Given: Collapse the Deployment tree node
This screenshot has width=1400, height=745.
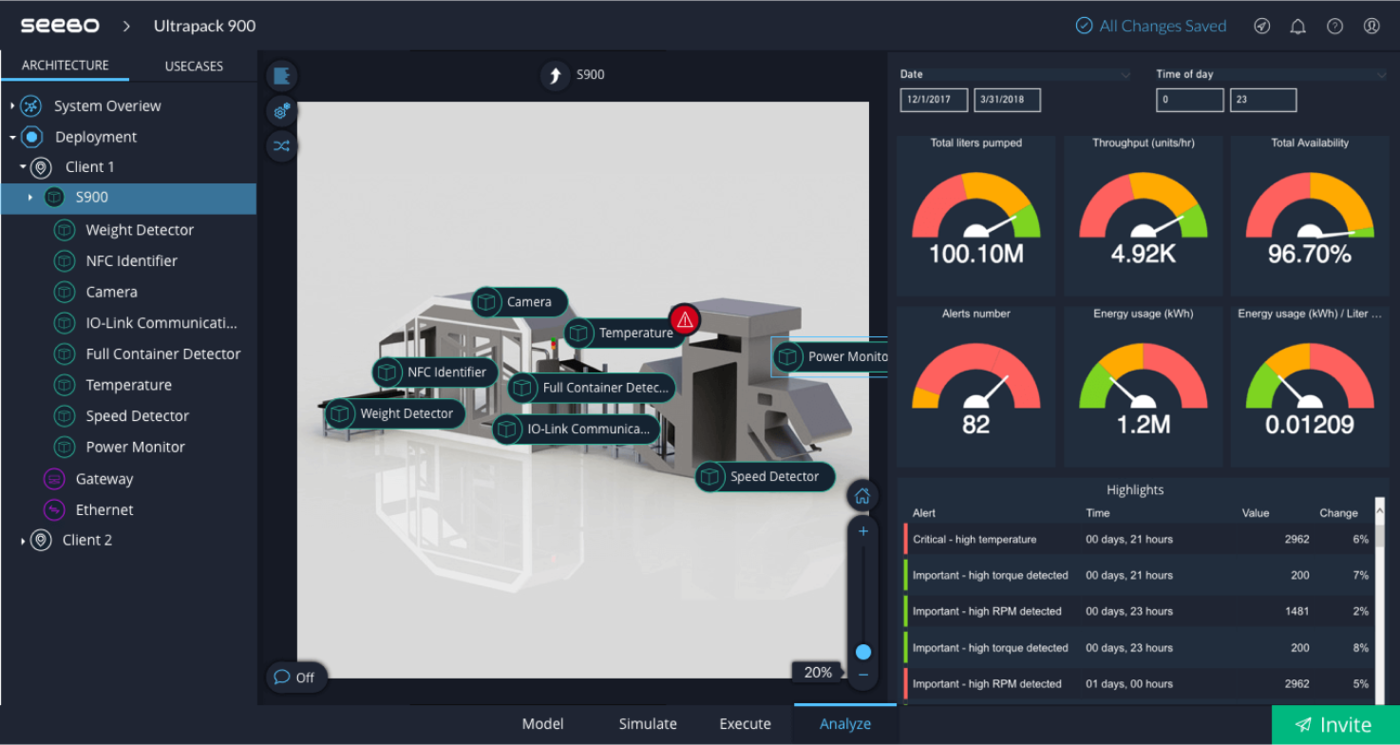Looking at the screenshot, I should 12,137.
